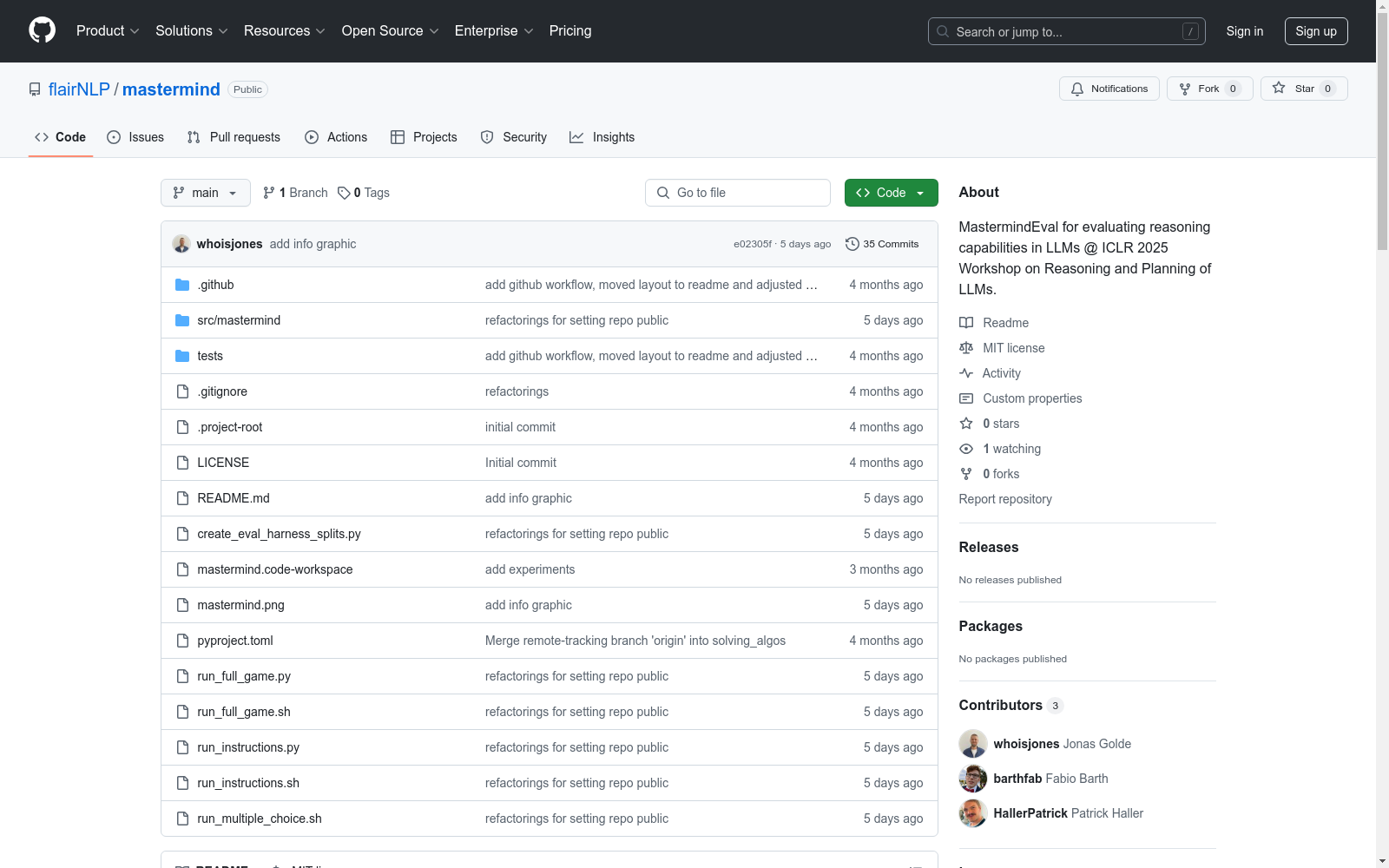This screenshot has height=868, width=1389.
Task: Click the icon beside Custom properties
Action: [966, 398]
